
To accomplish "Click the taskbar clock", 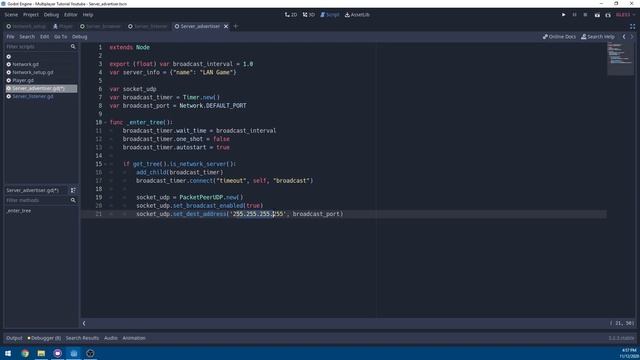I will point(629,353).
